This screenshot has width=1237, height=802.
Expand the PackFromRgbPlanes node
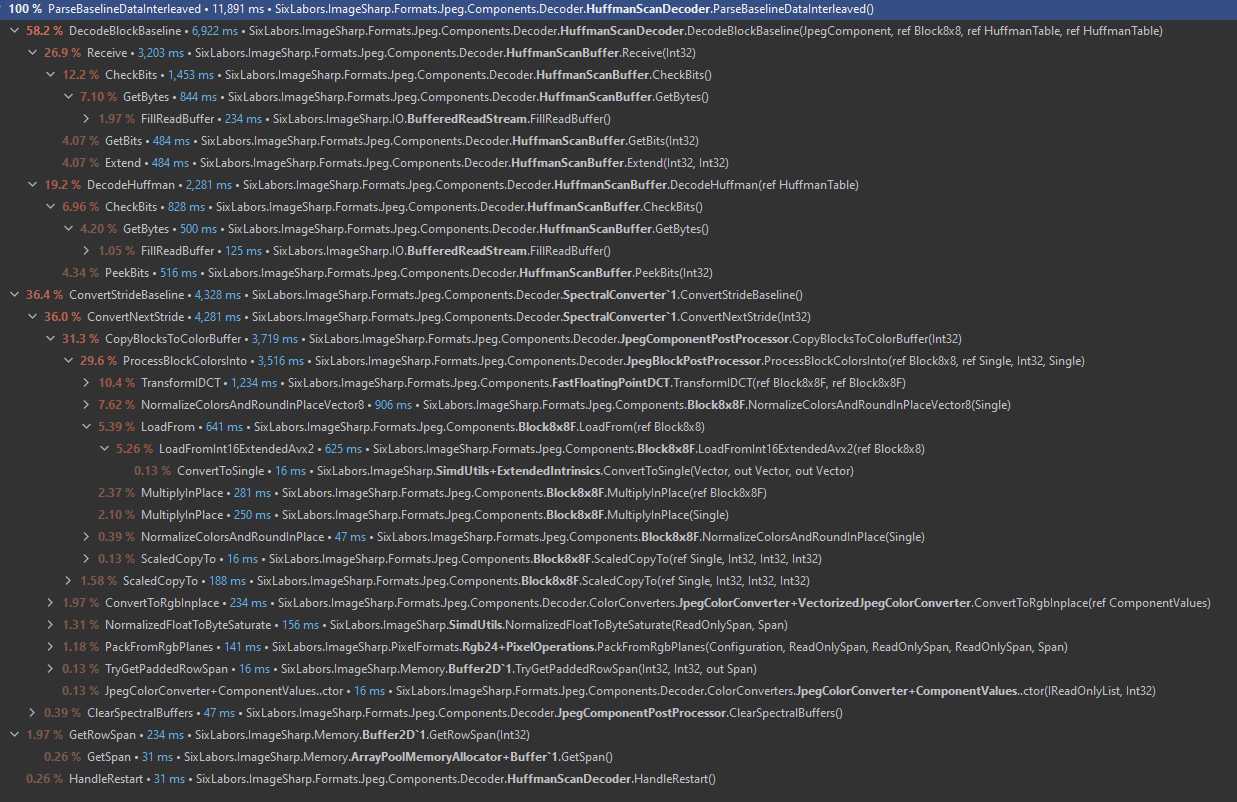coord(50,647)
